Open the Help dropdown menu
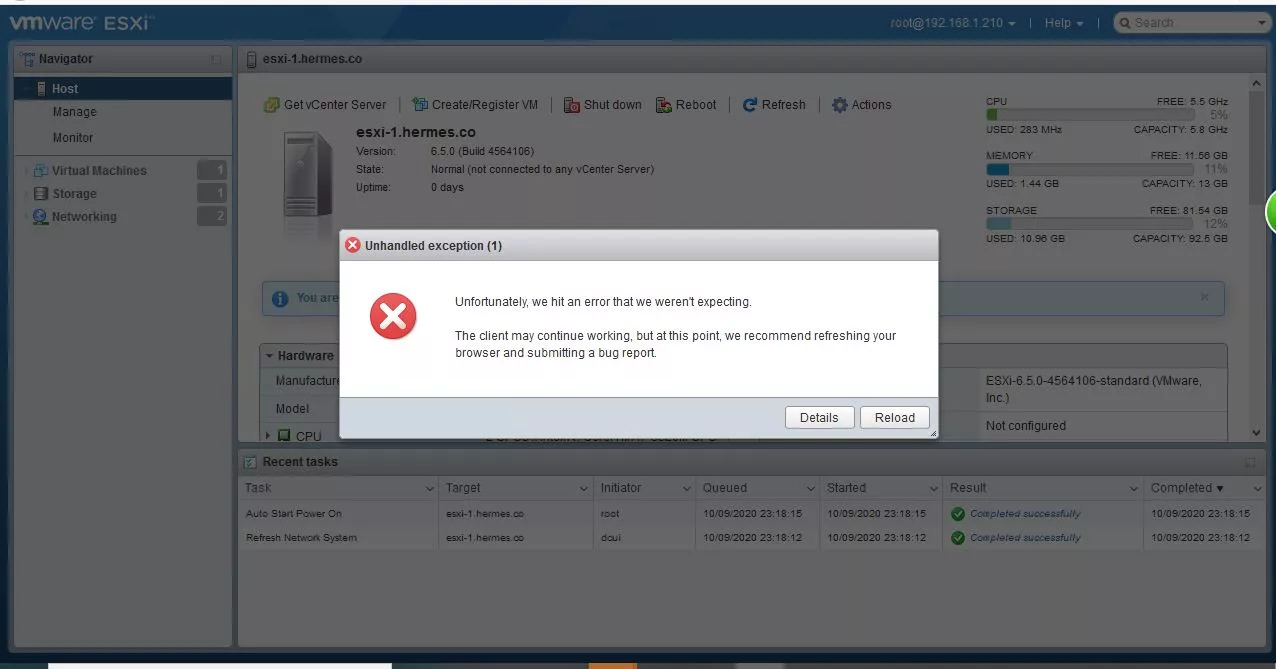Image resolution: width=1276 pixels, height=669 pixels. 1062,23
